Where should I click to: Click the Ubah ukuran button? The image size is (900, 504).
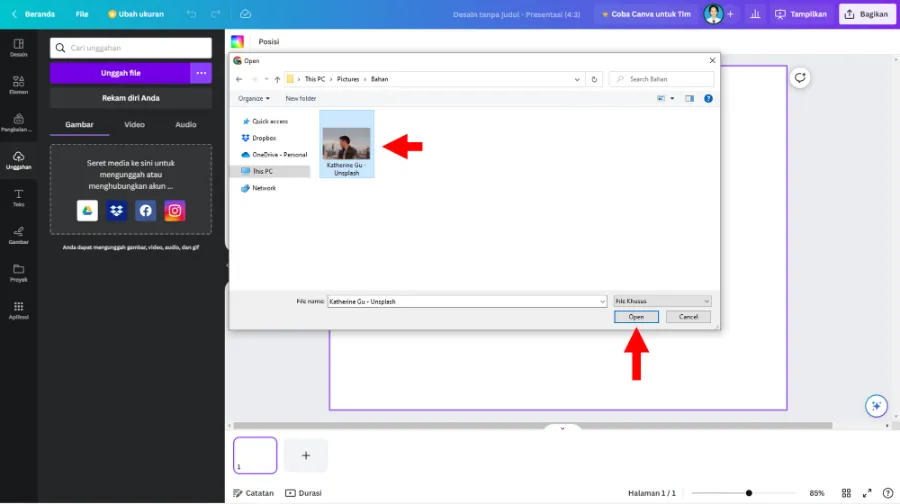point(136,14)
